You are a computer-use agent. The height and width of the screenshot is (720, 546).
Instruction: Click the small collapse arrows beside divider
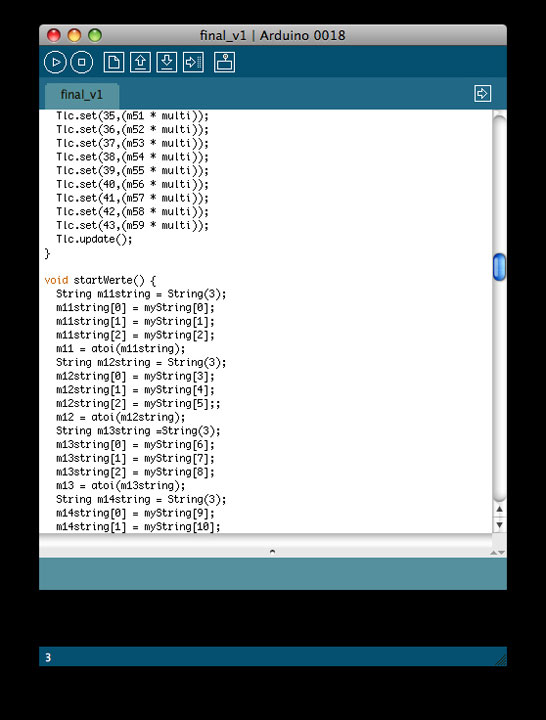click(498, 552)
